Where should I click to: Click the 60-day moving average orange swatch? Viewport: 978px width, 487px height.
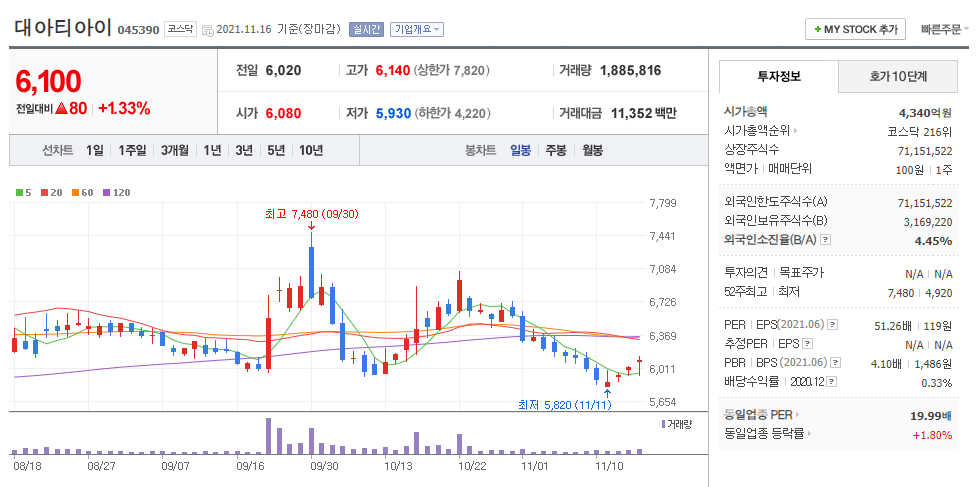click(x=75, y=193)
